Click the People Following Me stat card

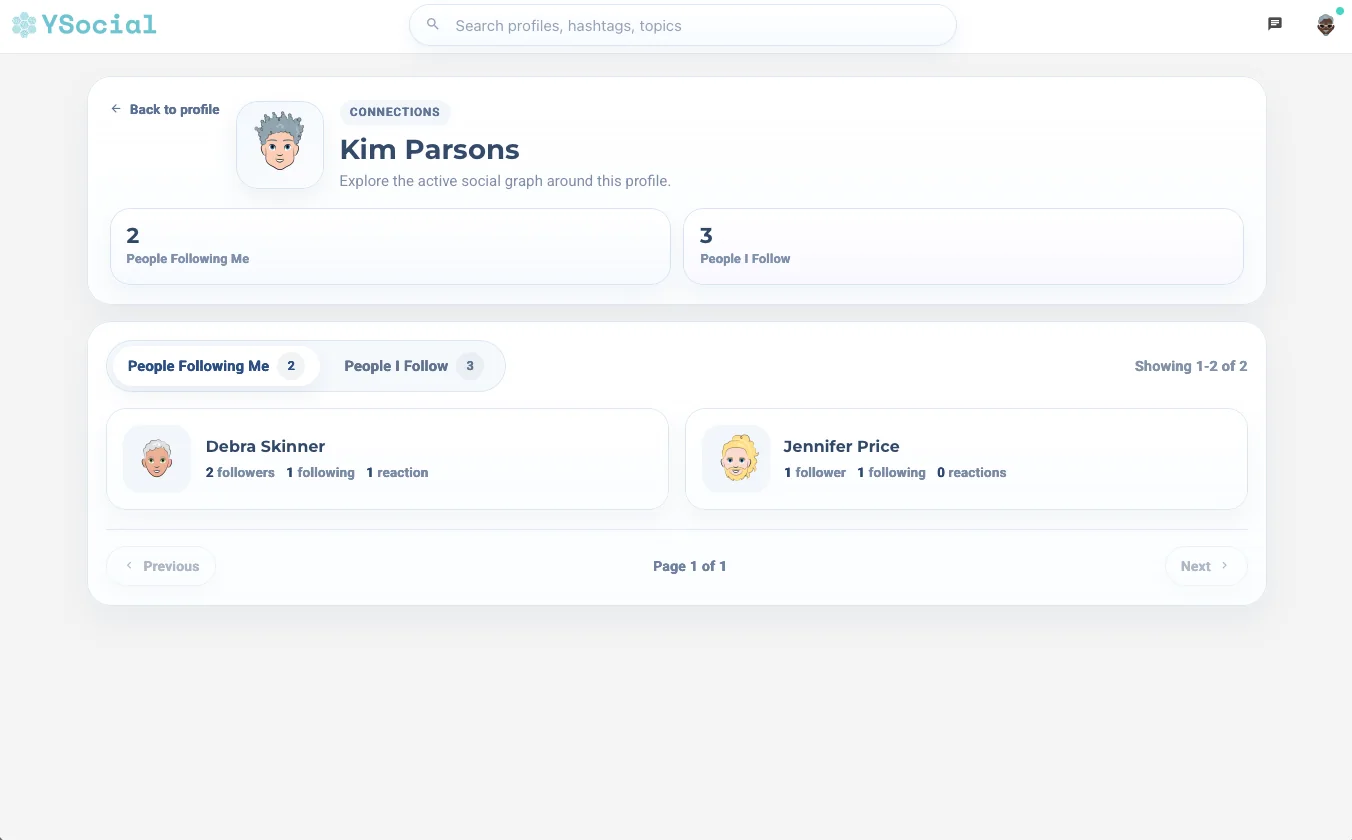[390, 246]
